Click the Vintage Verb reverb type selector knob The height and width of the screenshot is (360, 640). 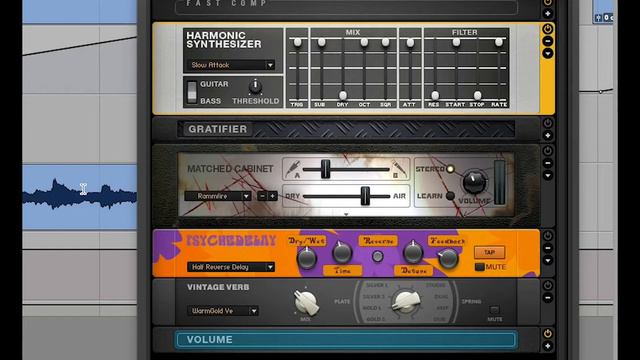tap(406, 302)
